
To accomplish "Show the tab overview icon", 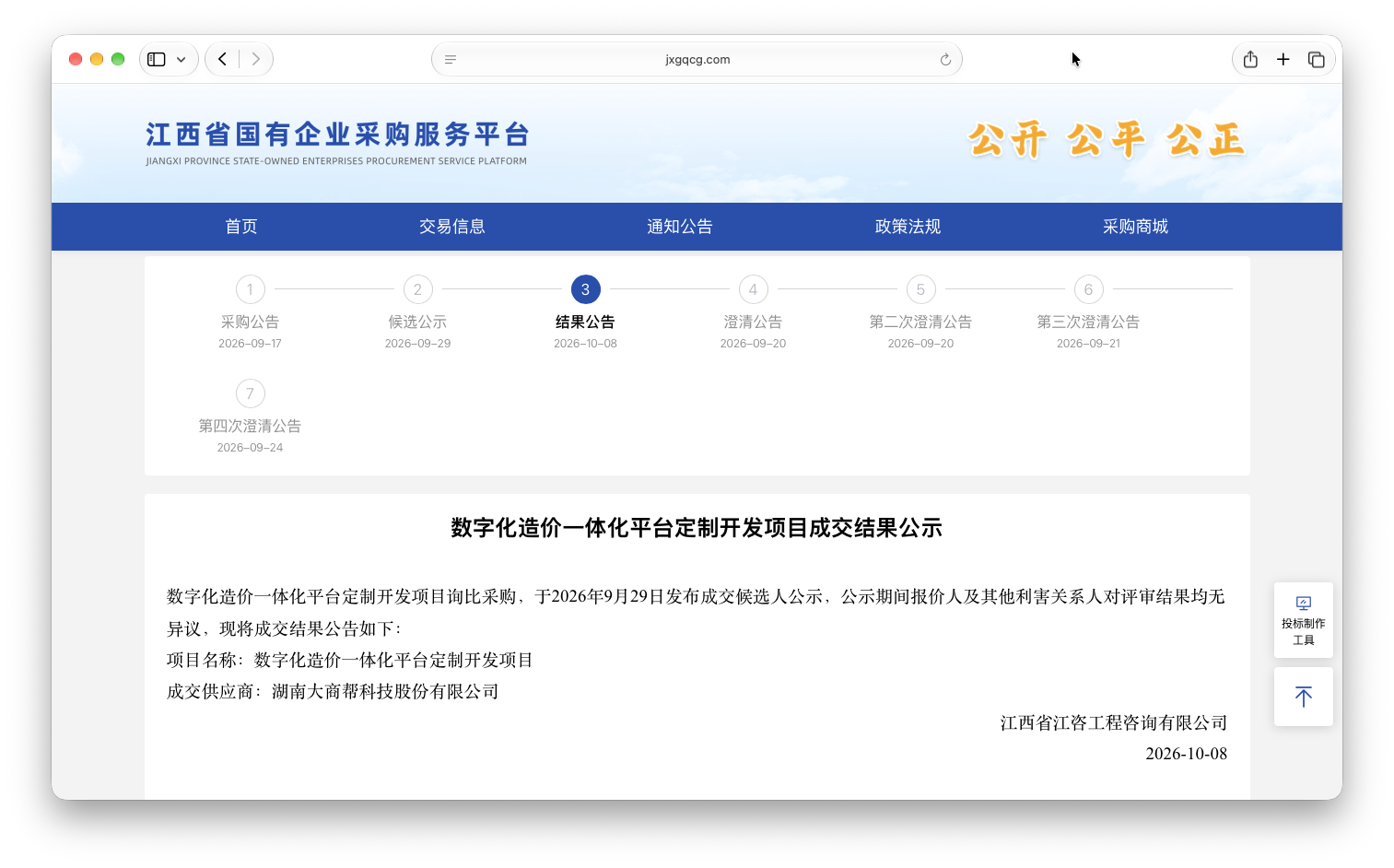I will (x=1317, y=59).
